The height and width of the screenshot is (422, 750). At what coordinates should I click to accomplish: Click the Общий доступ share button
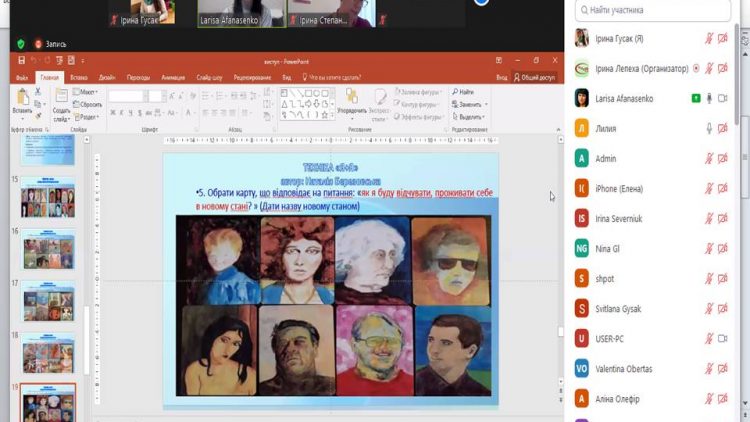534,77
